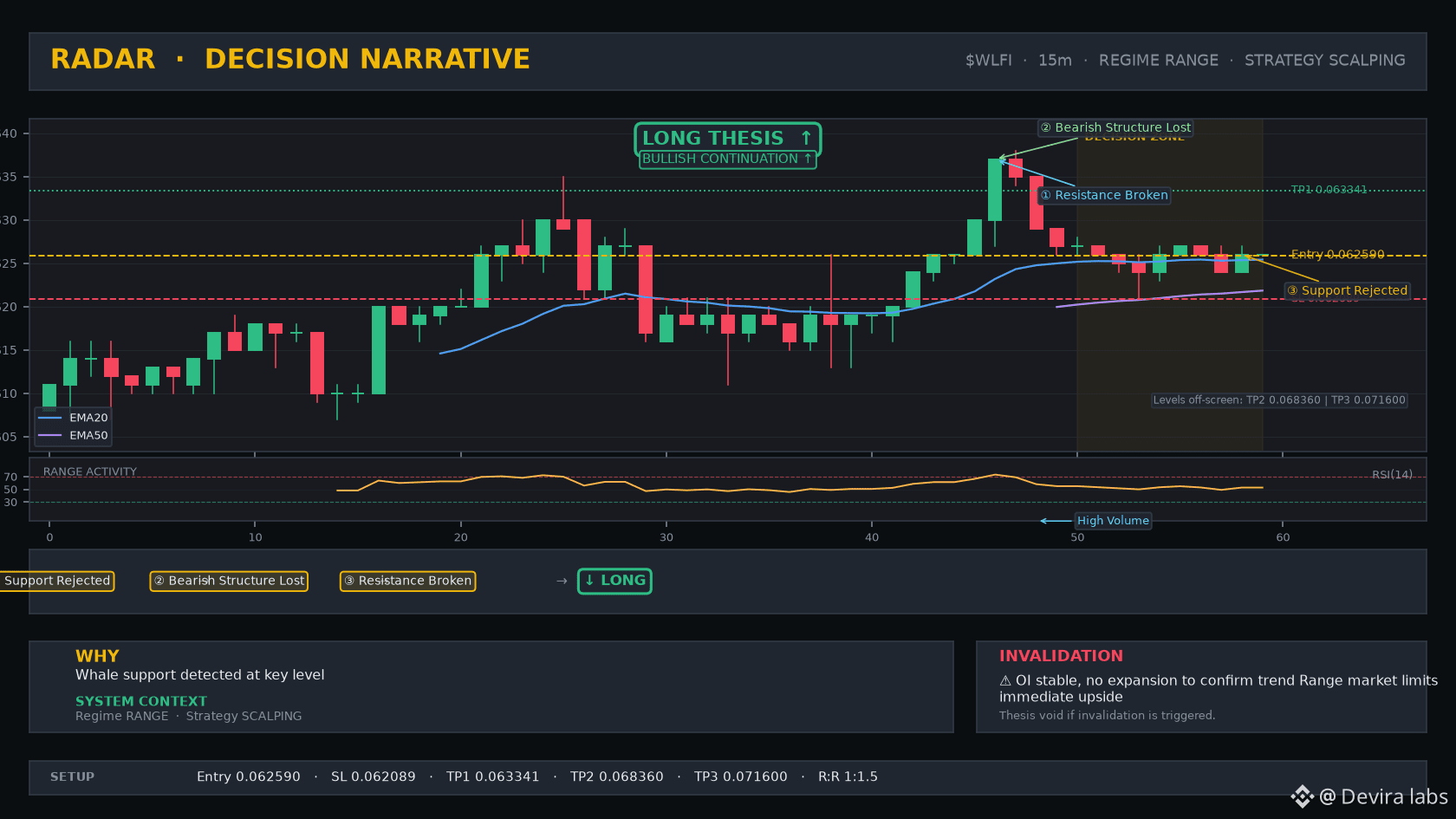
Task: Click the EMA50 purple line swatch in the legend
Action: [x=50, y=436]
